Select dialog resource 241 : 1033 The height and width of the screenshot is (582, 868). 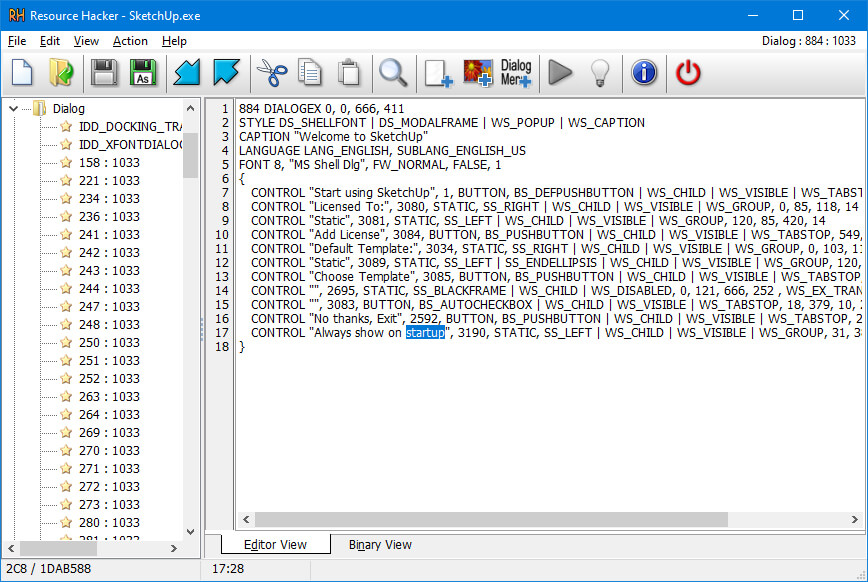point(109,235)
